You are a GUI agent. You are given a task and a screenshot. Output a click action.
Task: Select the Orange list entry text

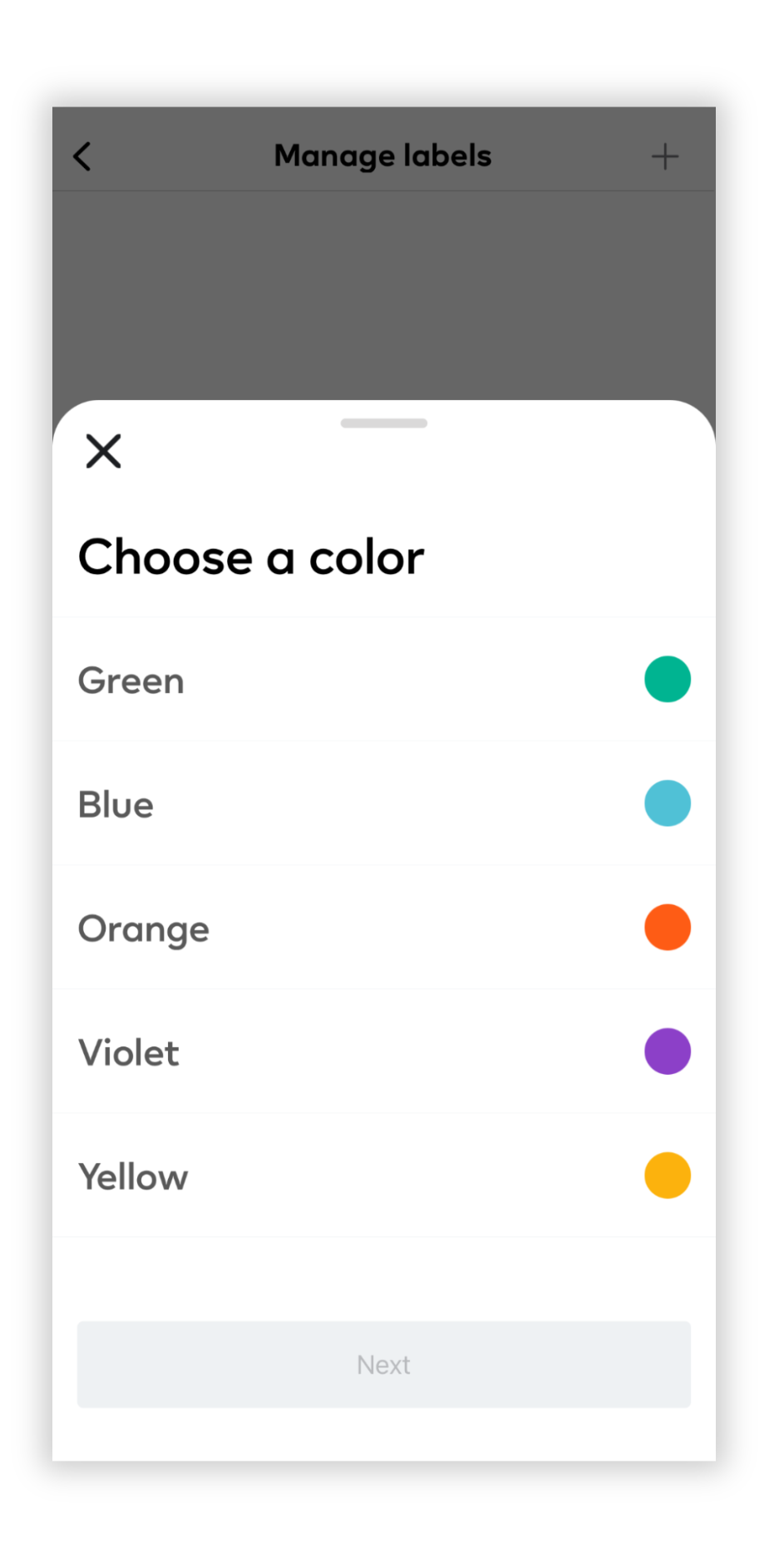coord(143,929)
